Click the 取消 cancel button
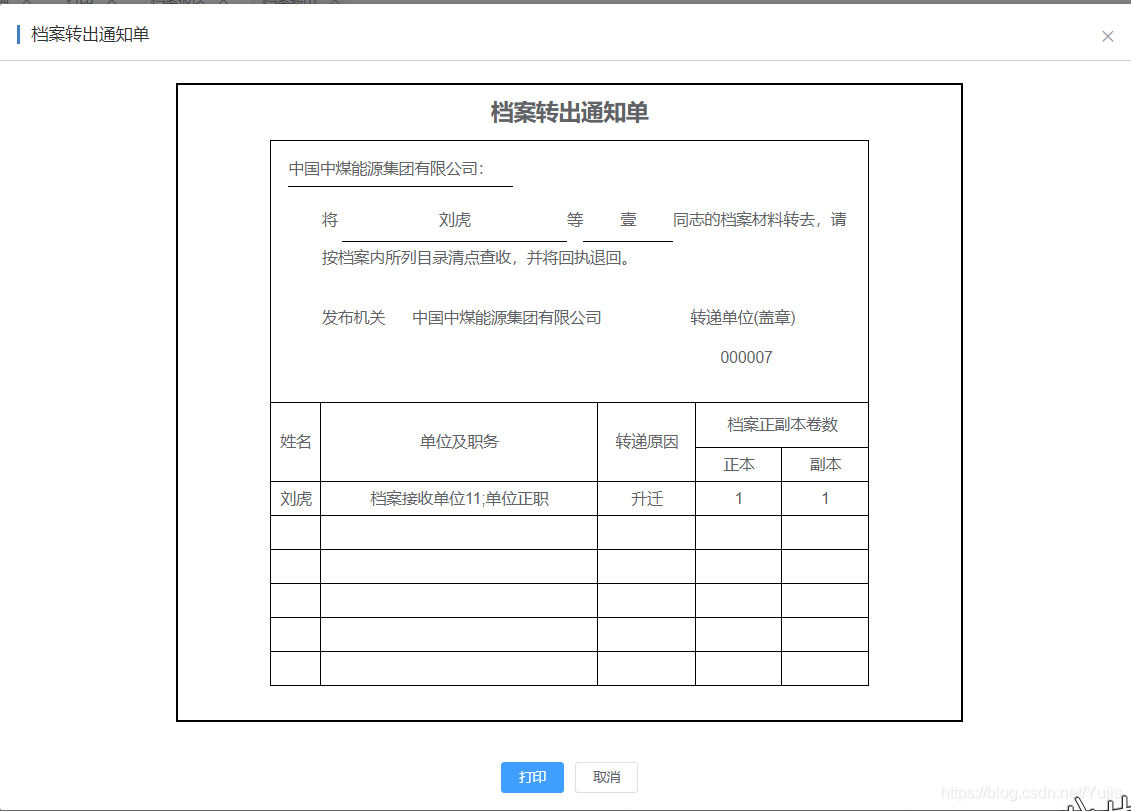This screenshot has height=811, width=1131. coord(605,777)
